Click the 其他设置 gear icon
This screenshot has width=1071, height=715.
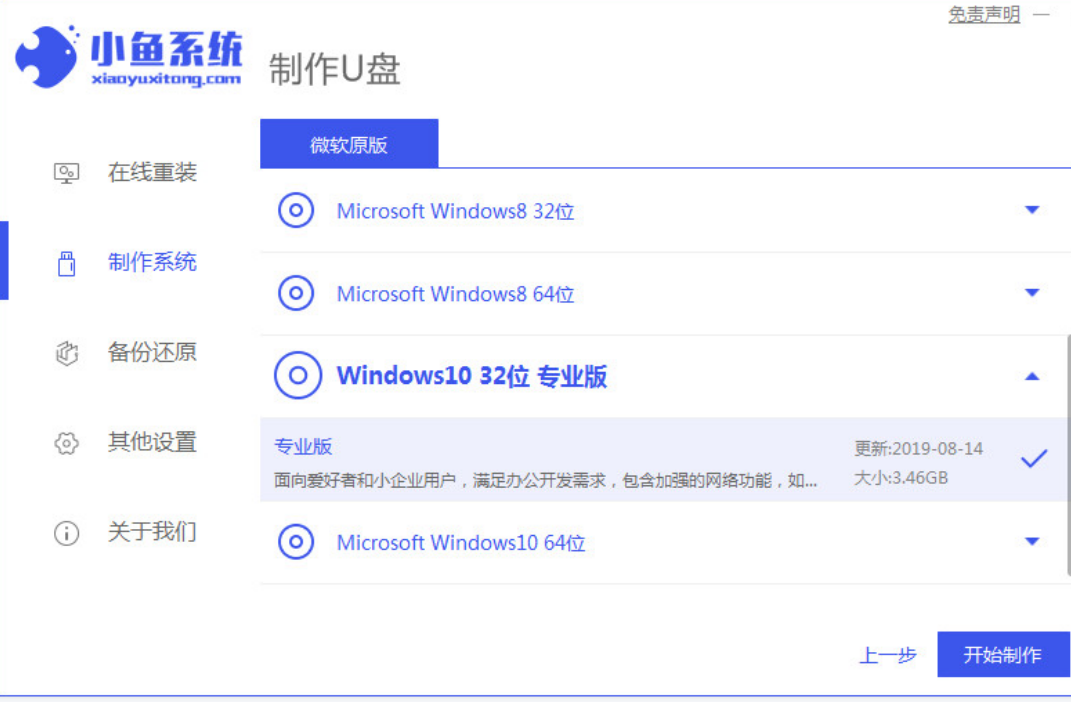(x=66, y=443)
